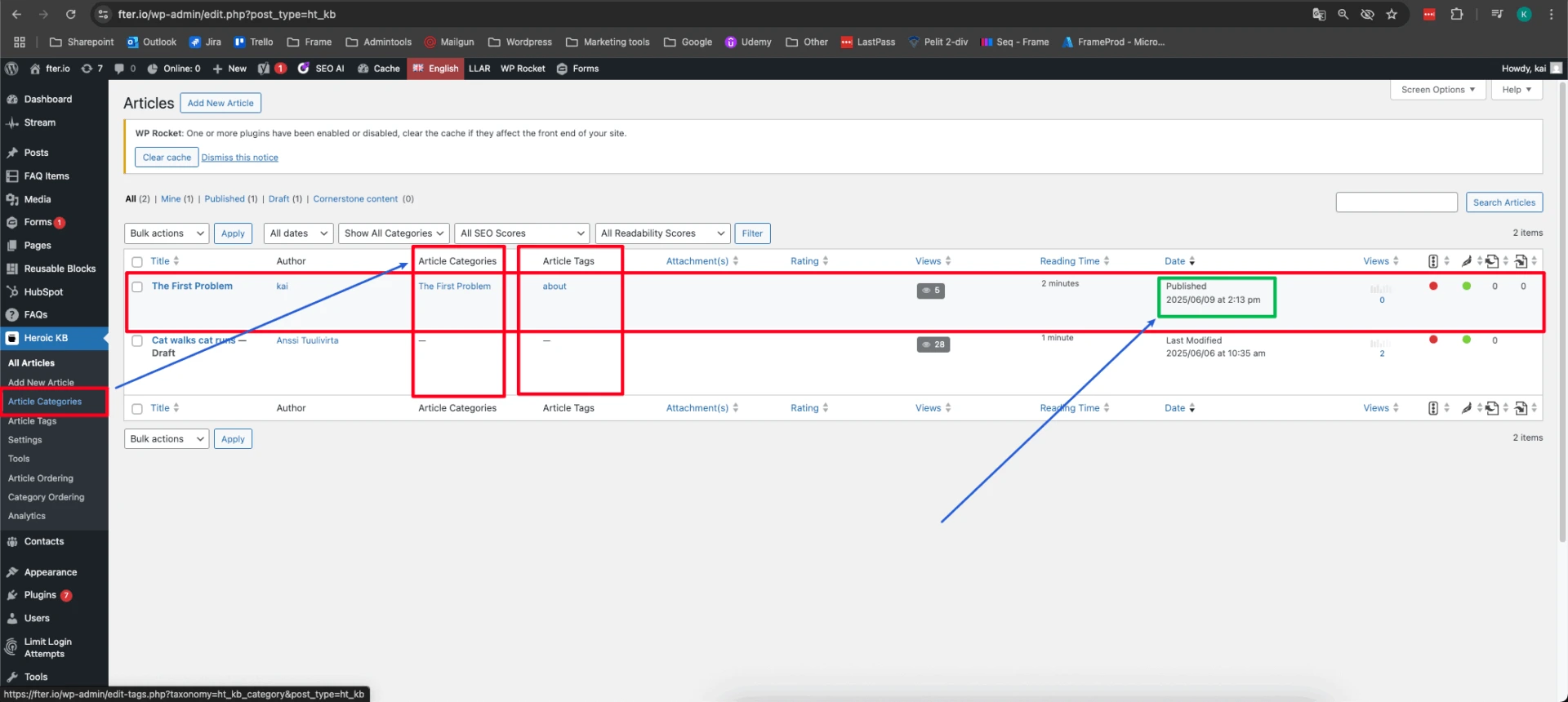Open the browser apps grid icon
This screenshot has height=702, width=1568.
pos(20,42)
